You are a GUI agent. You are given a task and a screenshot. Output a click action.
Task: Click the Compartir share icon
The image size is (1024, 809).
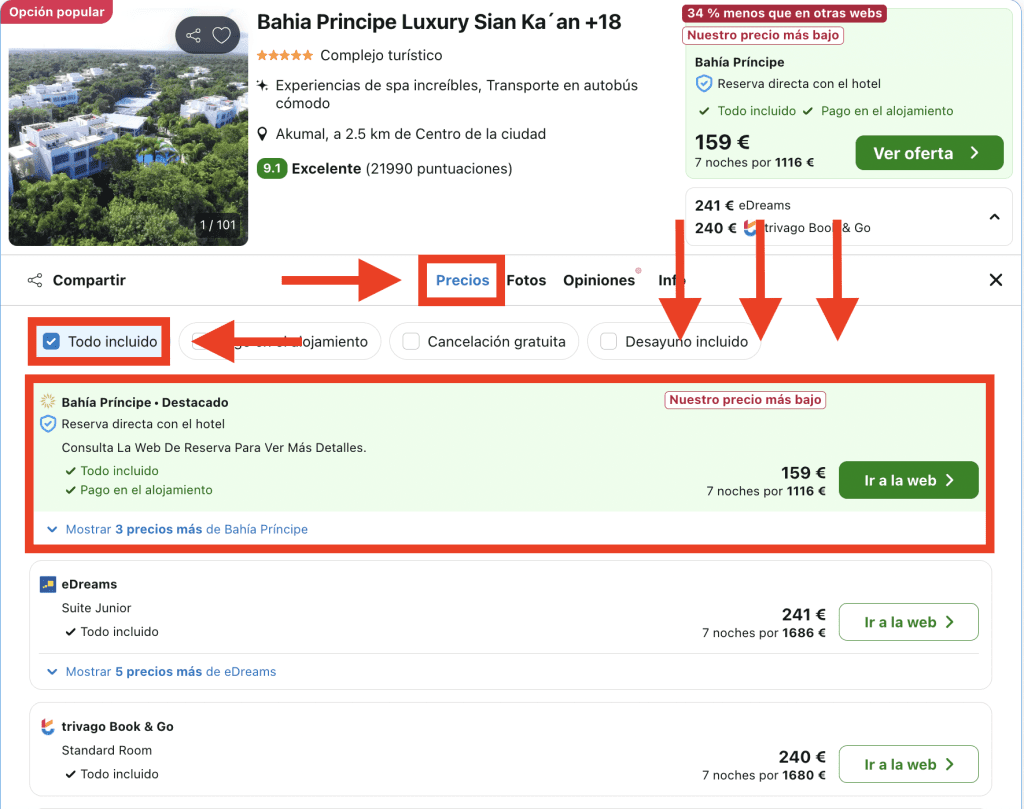36,281
